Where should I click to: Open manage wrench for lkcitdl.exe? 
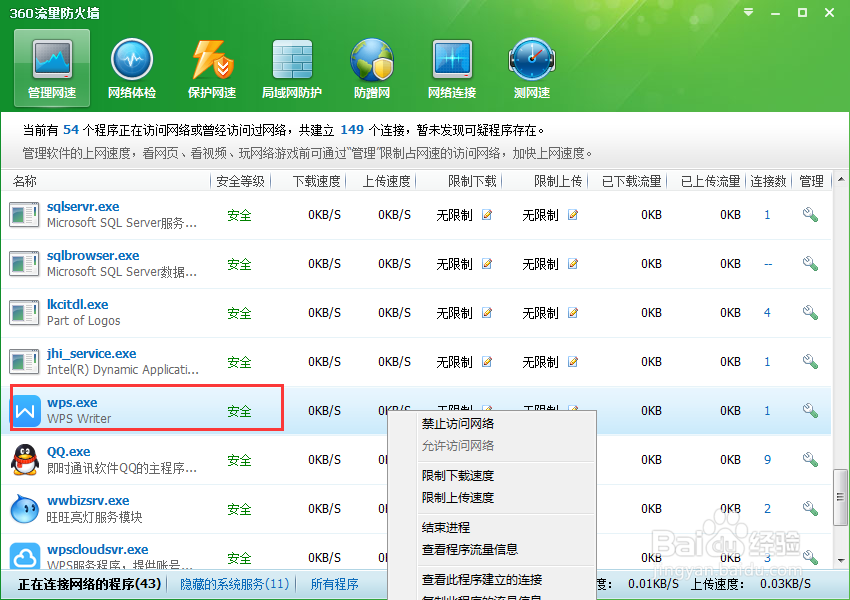tap(810, 312)
